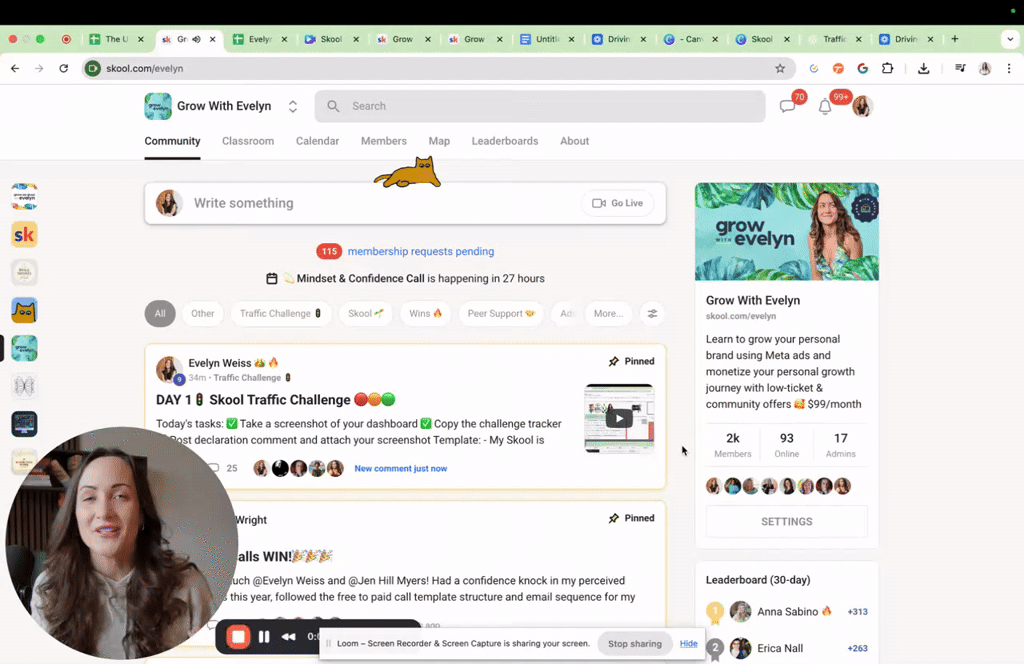The image size is (1024, 664).
Task: Expand the More... categories list
Action: [608, 313]
